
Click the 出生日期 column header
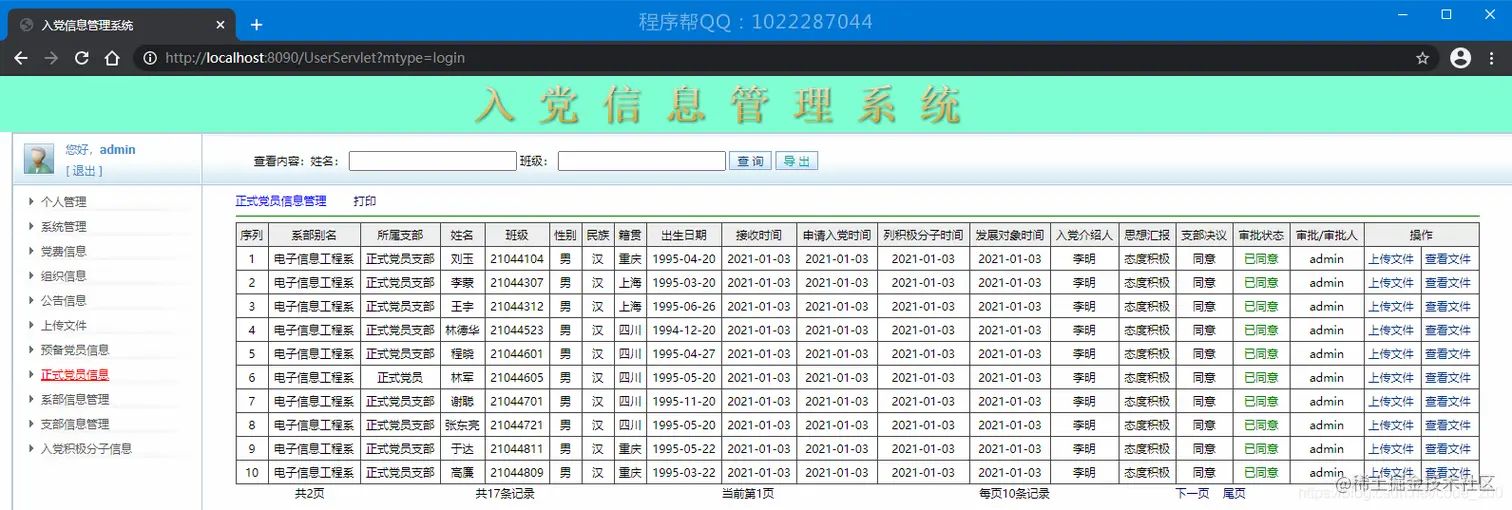(x=684, y=235)
